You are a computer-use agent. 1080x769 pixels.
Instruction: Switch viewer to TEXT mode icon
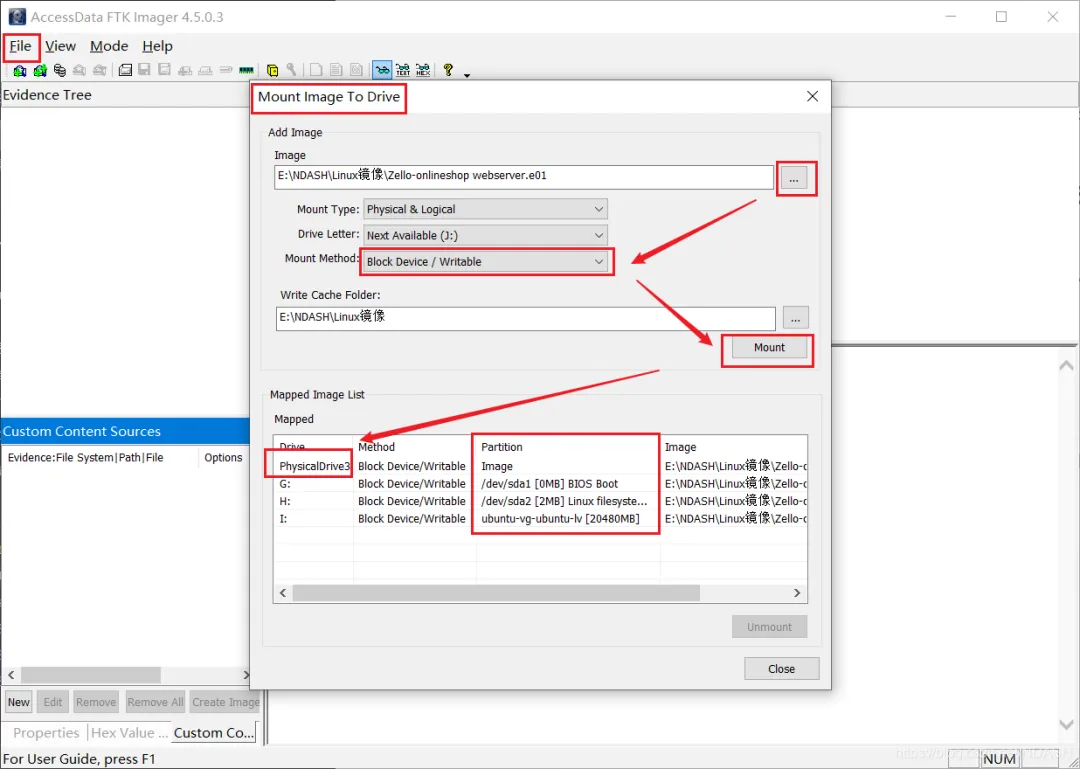point(403,70)
